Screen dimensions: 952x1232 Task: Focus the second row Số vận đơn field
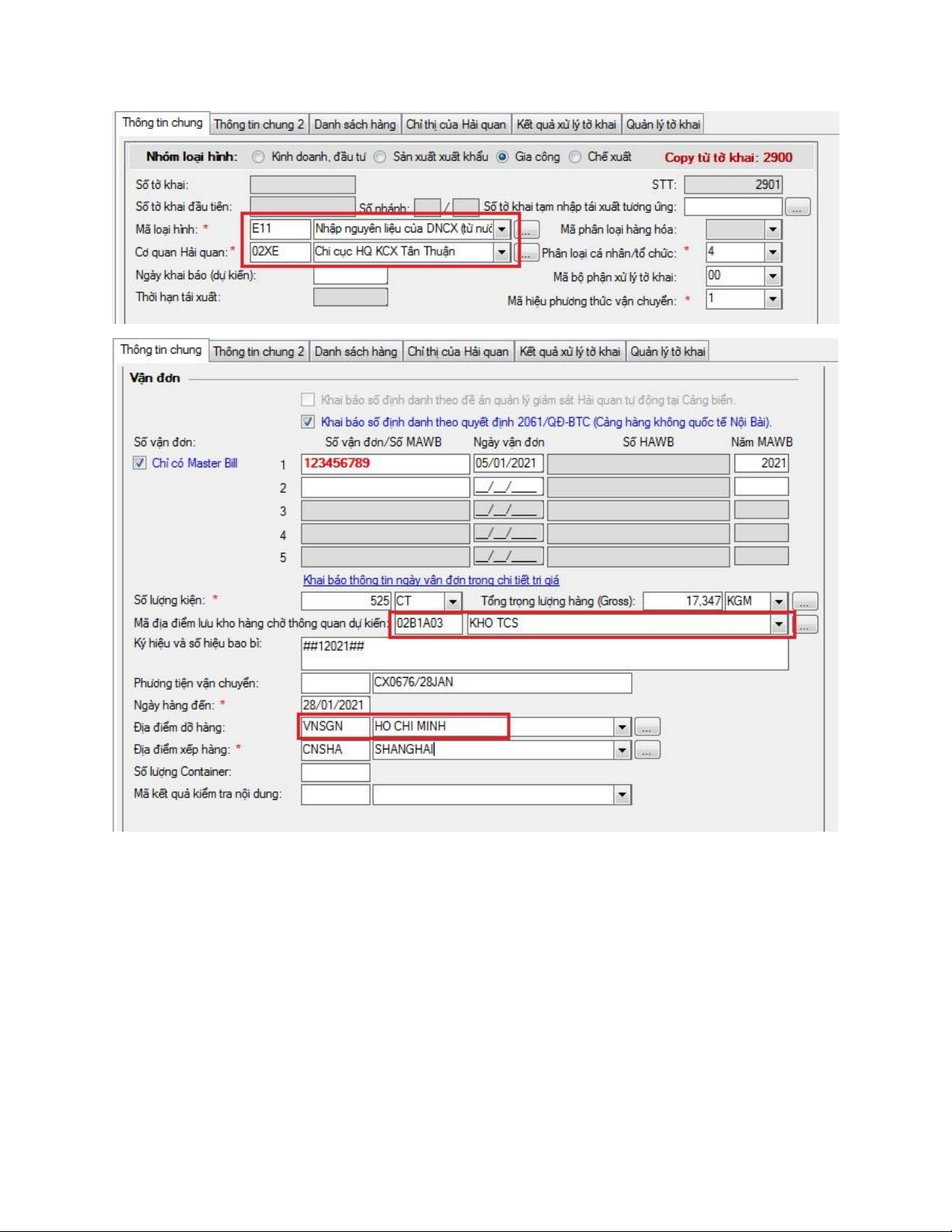pos(385,487)
